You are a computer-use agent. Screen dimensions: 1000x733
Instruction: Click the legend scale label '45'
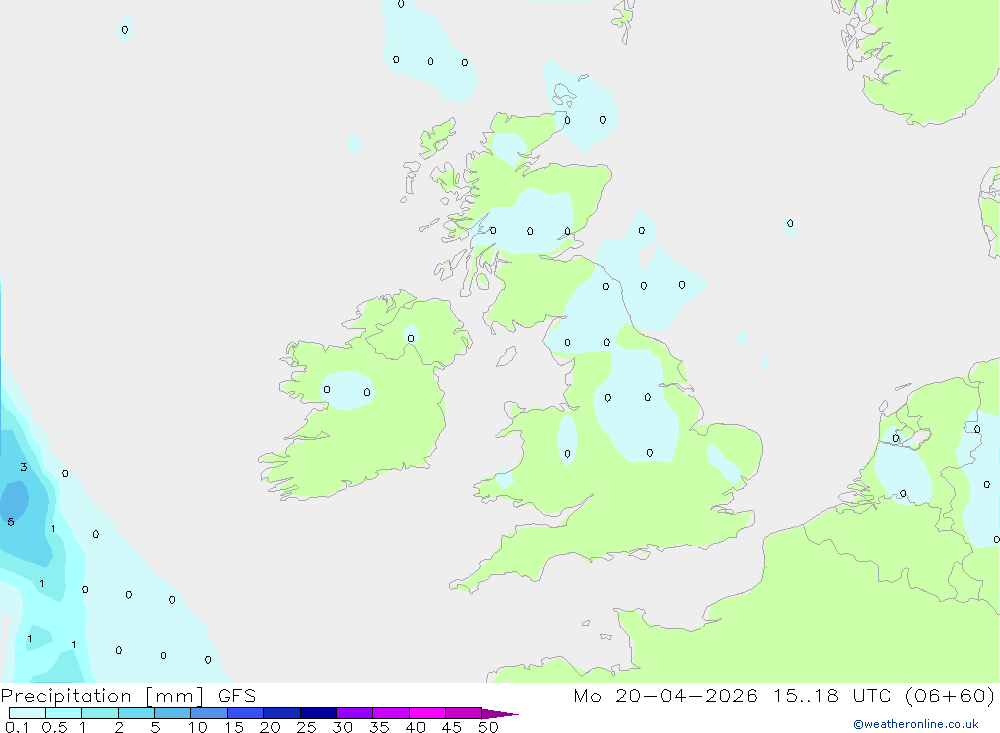click(x=452, y=727)
